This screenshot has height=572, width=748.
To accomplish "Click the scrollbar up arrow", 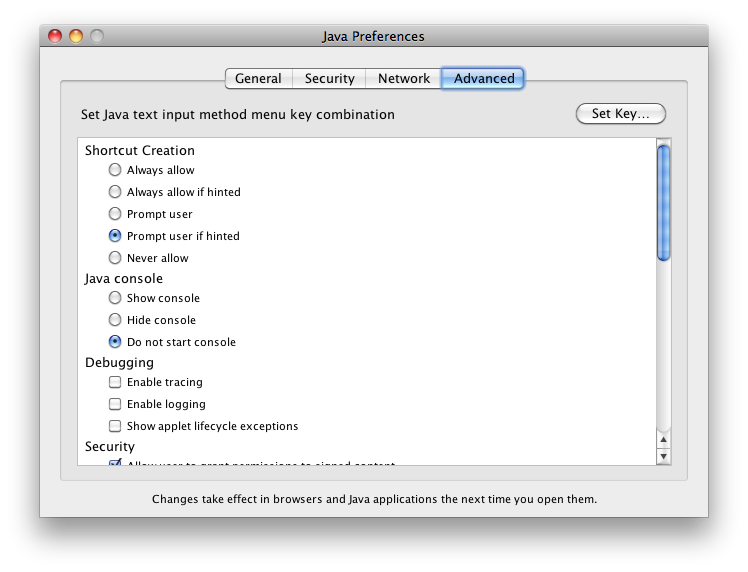I will [x=663, y=439].
